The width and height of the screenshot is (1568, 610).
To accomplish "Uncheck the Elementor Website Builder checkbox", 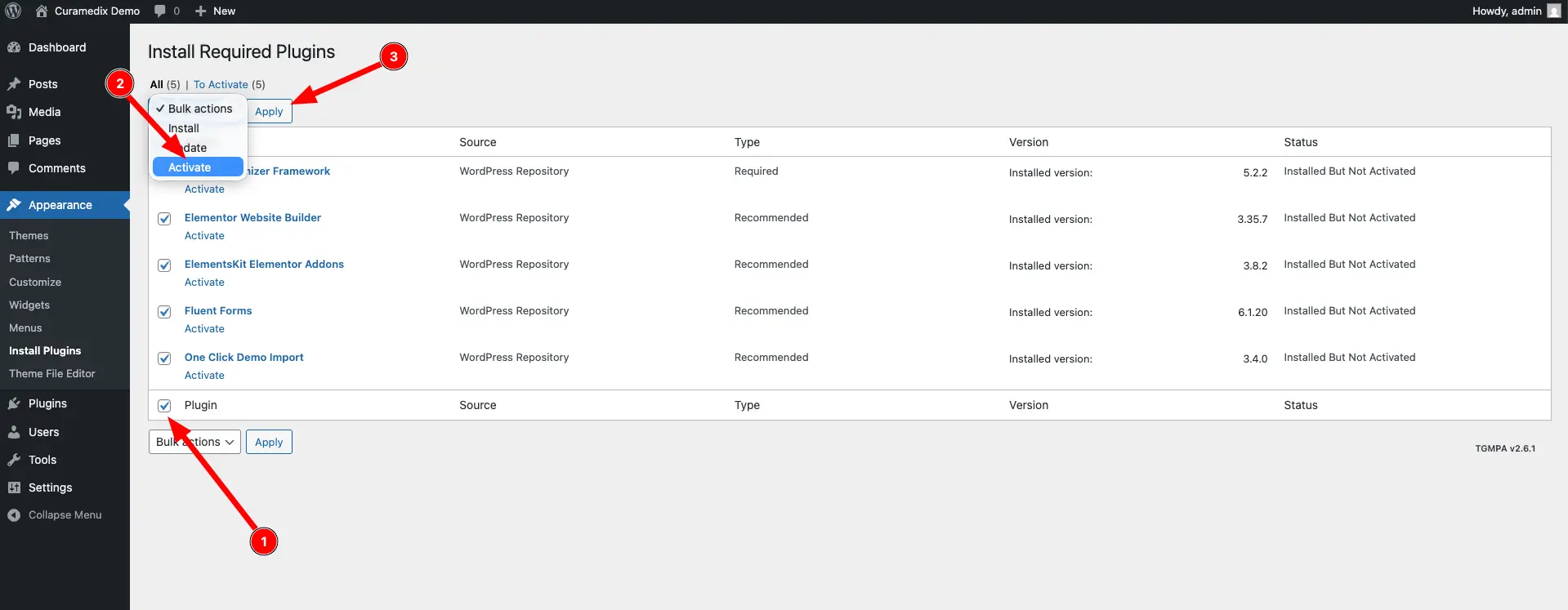I will [x=164, y=219].
